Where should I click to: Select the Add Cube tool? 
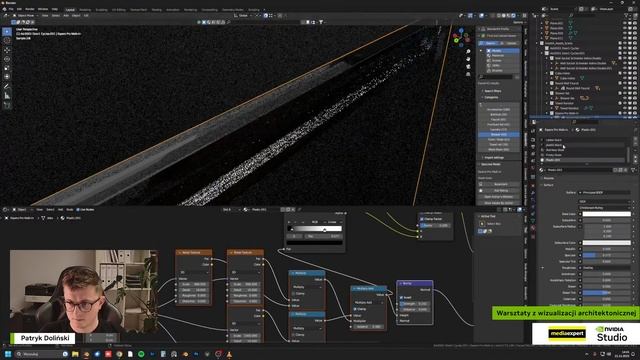point(7,105)
